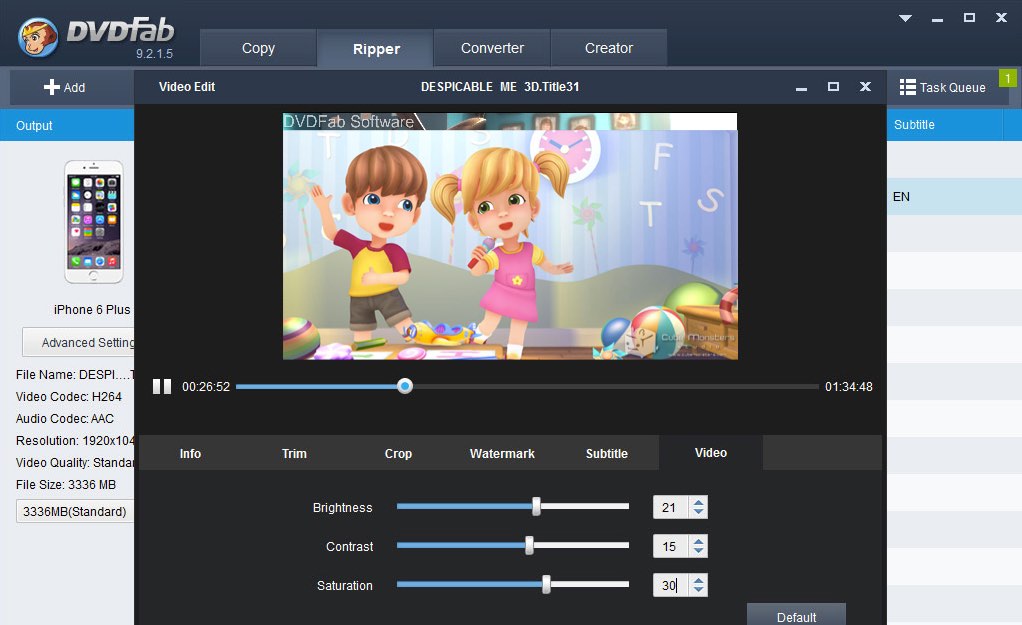Open the Task Queue list

click(942, 87)
